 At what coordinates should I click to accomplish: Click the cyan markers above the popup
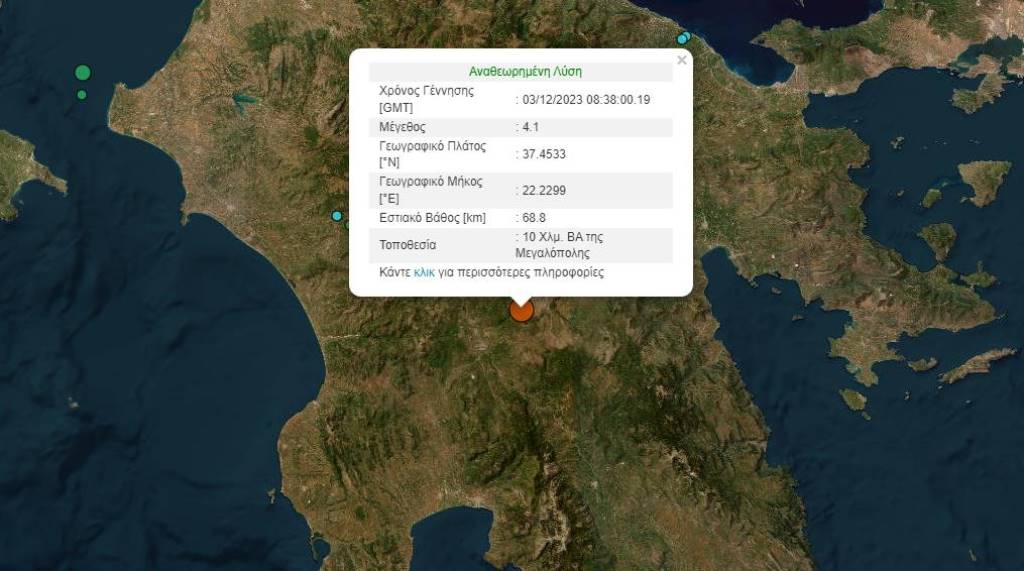tap(684, 38)
